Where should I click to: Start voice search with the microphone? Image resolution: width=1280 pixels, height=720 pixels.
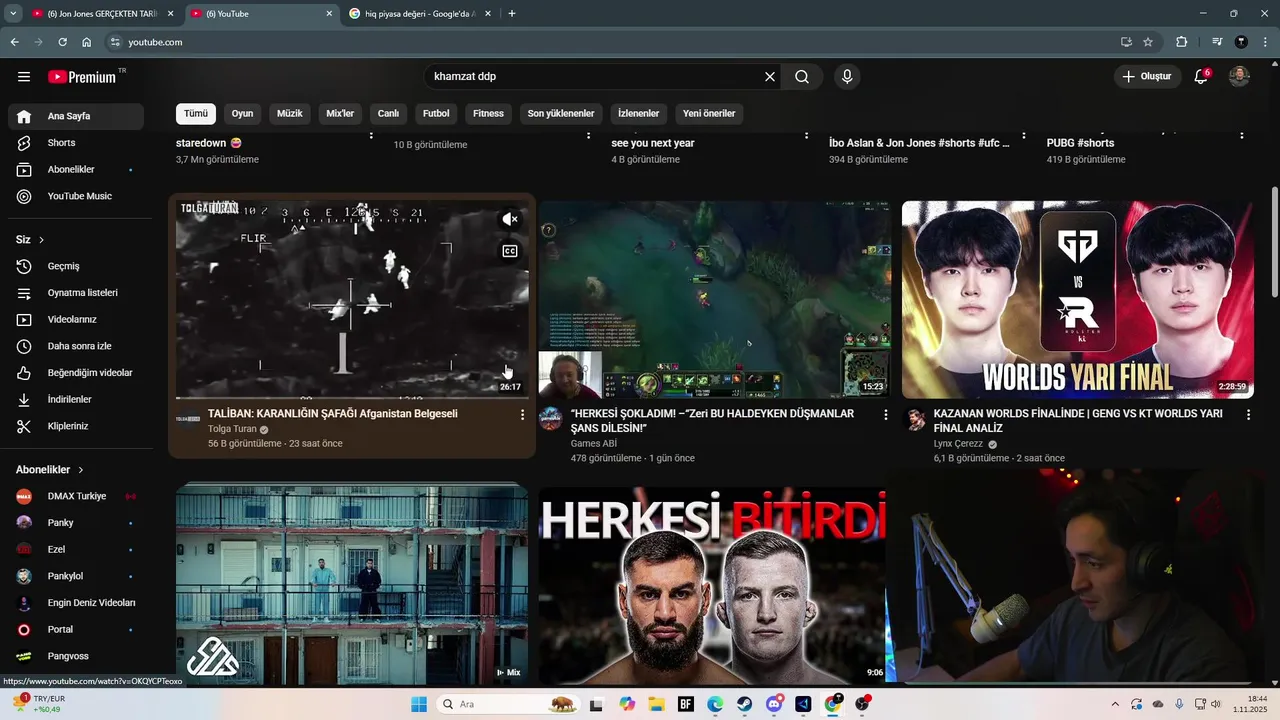847,77
